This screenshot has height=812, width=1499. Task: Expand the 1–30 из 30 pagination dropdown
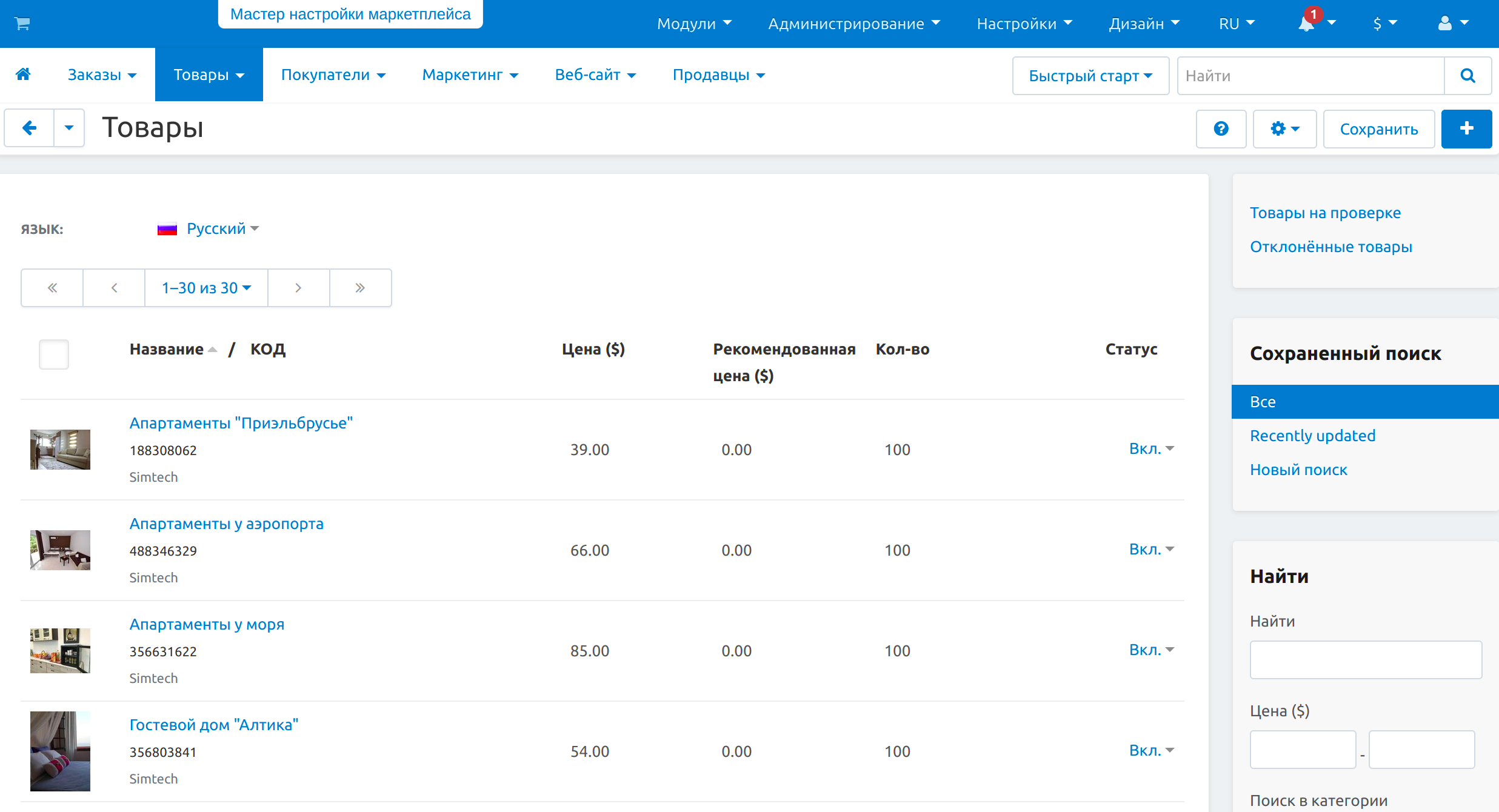tap(206, 288)
